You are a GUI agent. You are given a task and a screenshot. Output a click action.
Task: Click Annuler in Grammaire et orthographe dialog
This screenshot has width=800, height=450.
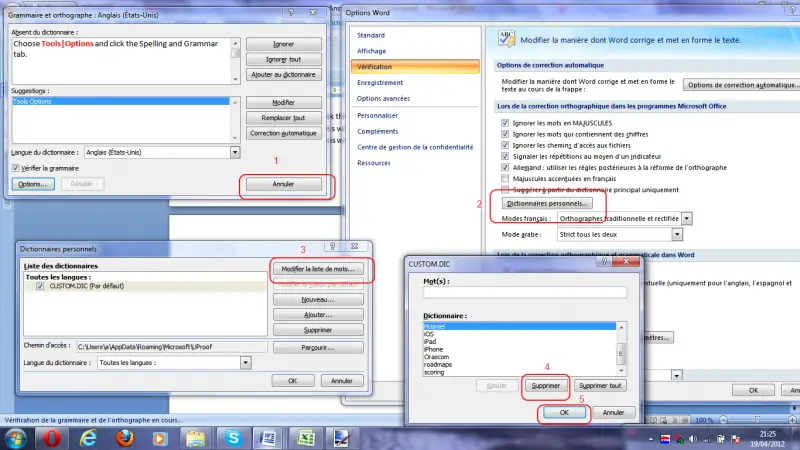pyautogui.click(x=284, y=184)
